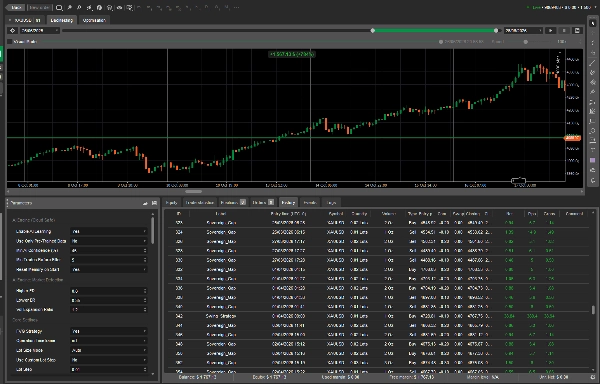Screen dimensions: 600x384
Task: Click the history table vertical scrollbar
Action: 593,310
